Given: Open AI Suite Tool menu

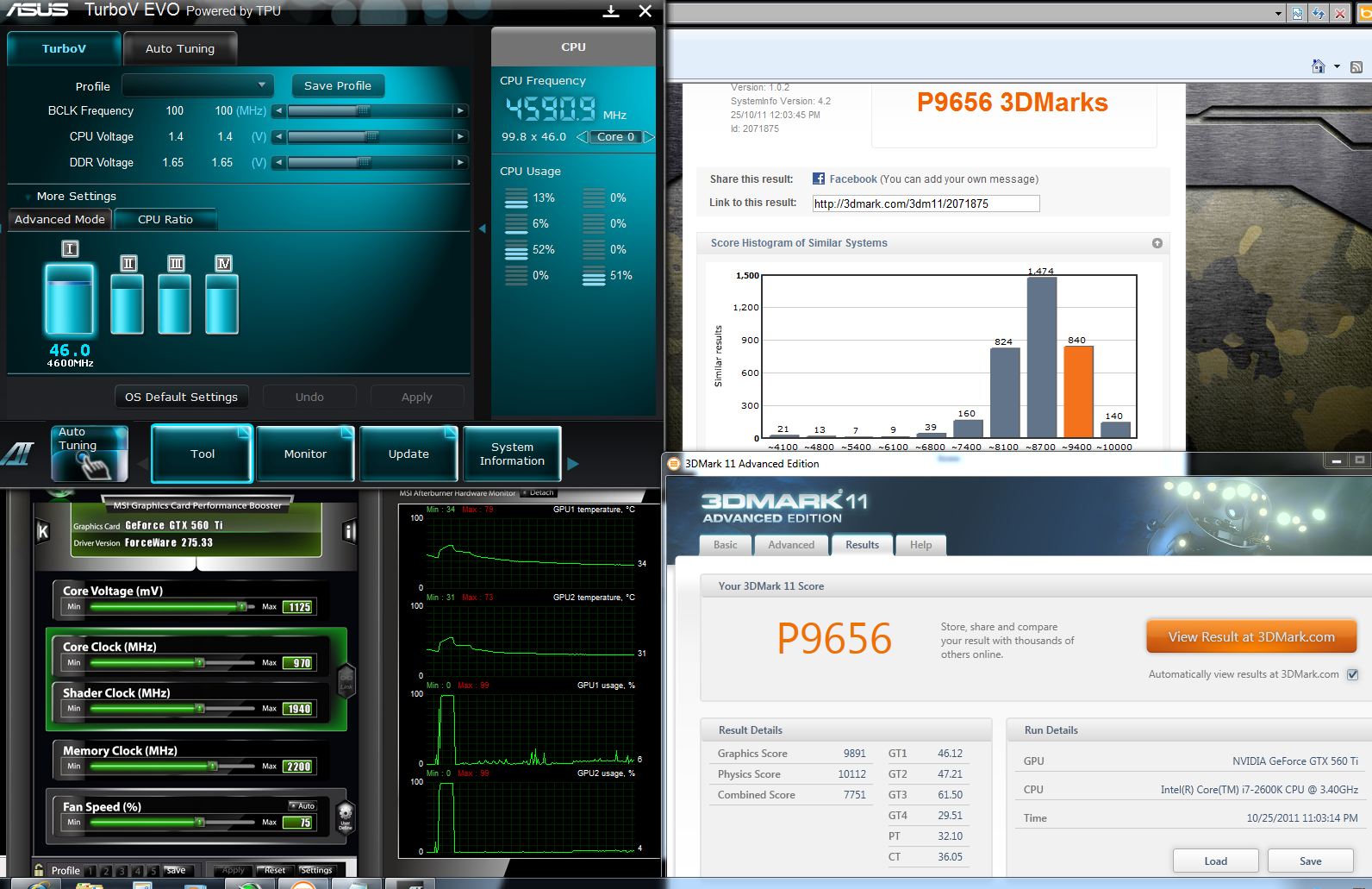Looking at the screenshot, I should (x=203, y=454).
